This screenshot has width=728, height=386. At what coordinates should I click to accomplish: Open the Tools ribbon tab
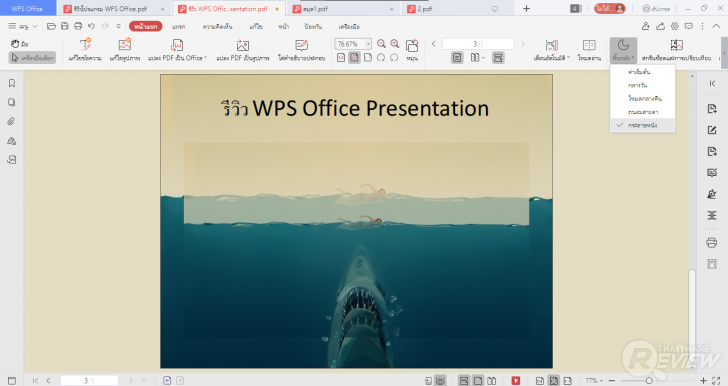[349, 26]
